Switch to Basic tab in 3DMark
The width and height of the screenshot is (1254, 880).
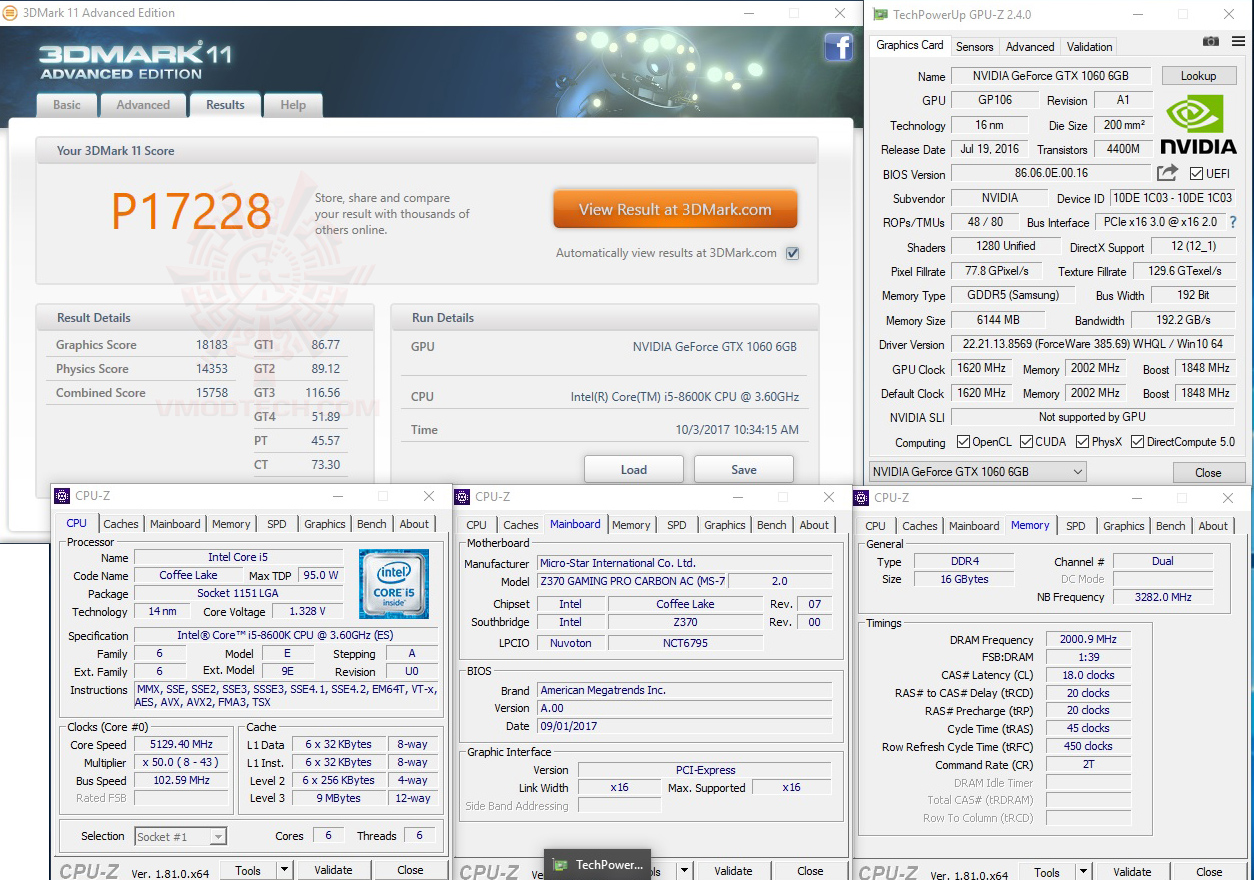pyautogui.click(x=67, y=105)
